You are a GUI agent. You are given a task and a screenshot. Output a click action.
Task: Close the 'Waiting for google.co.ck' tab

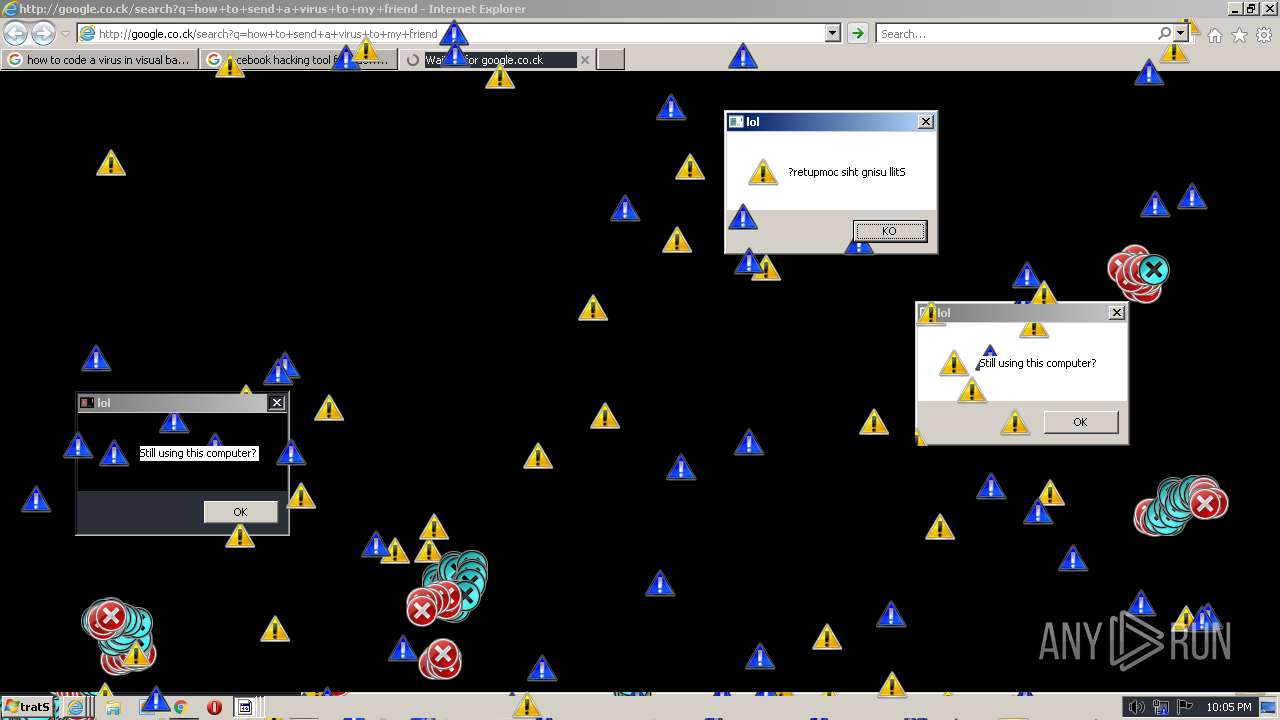click(x=585, y=60)
